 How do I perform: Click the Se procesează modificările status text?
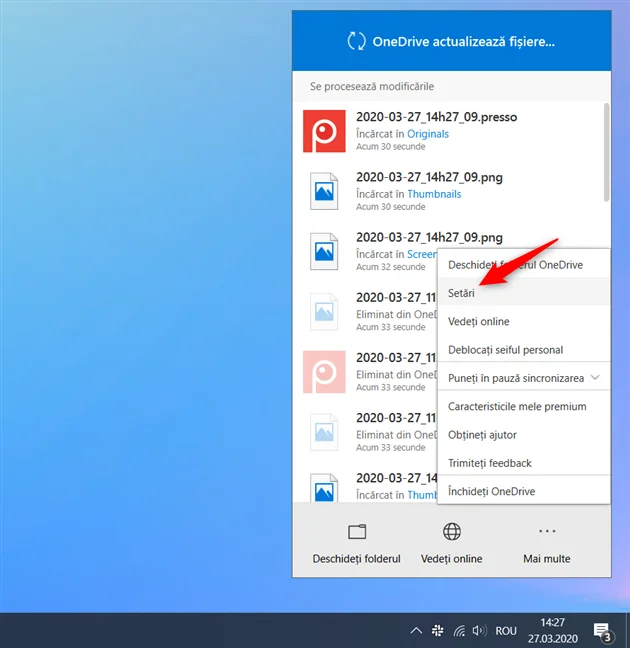372,86
